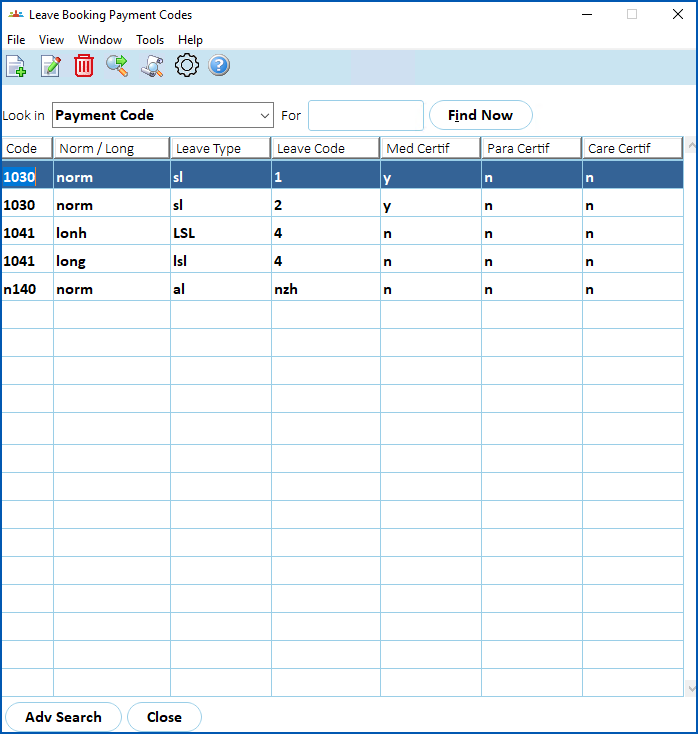
Task: Click the magnifier-over-document search icon
Action: 152,66
